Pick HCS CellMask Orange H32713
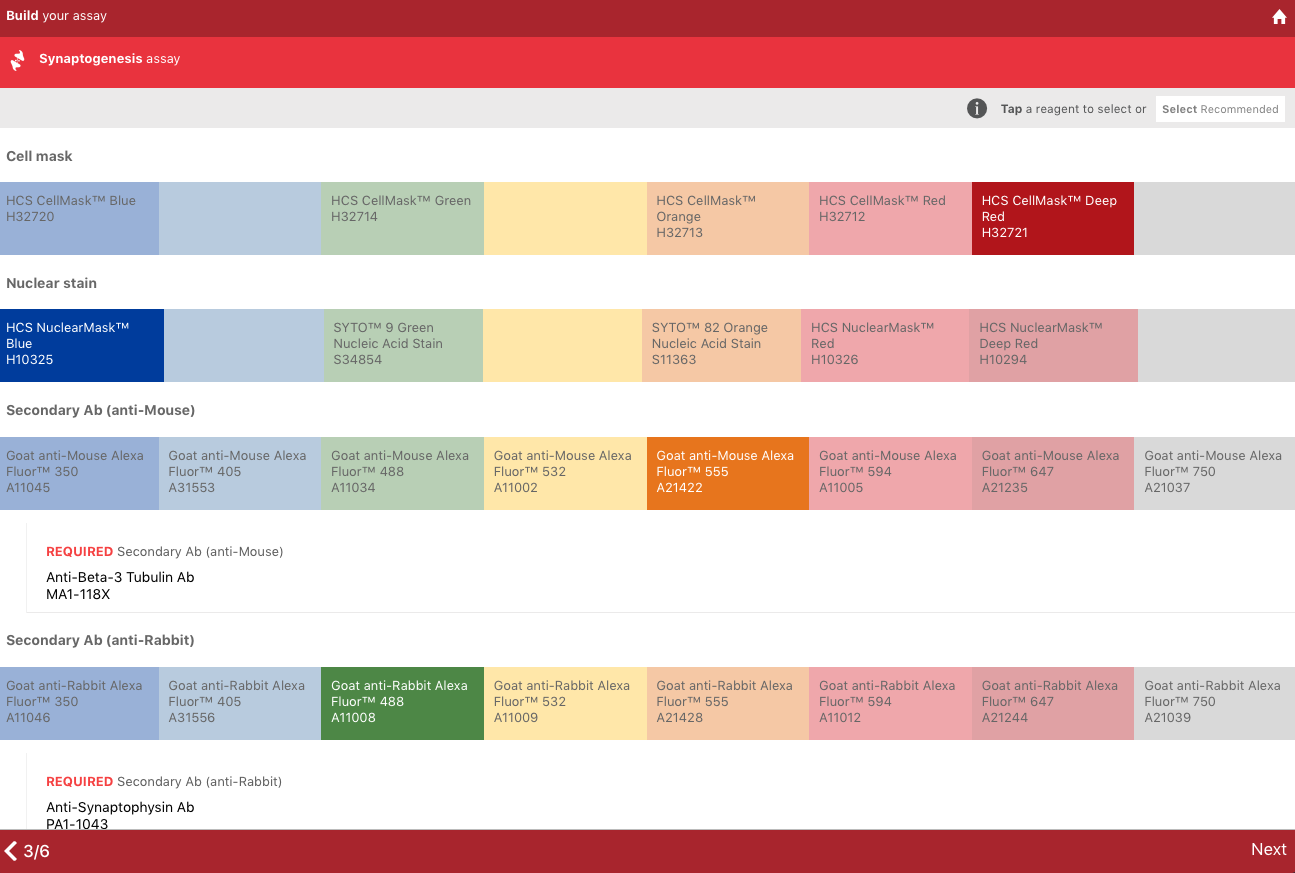1295x873 pixels. tap(727, 218)
